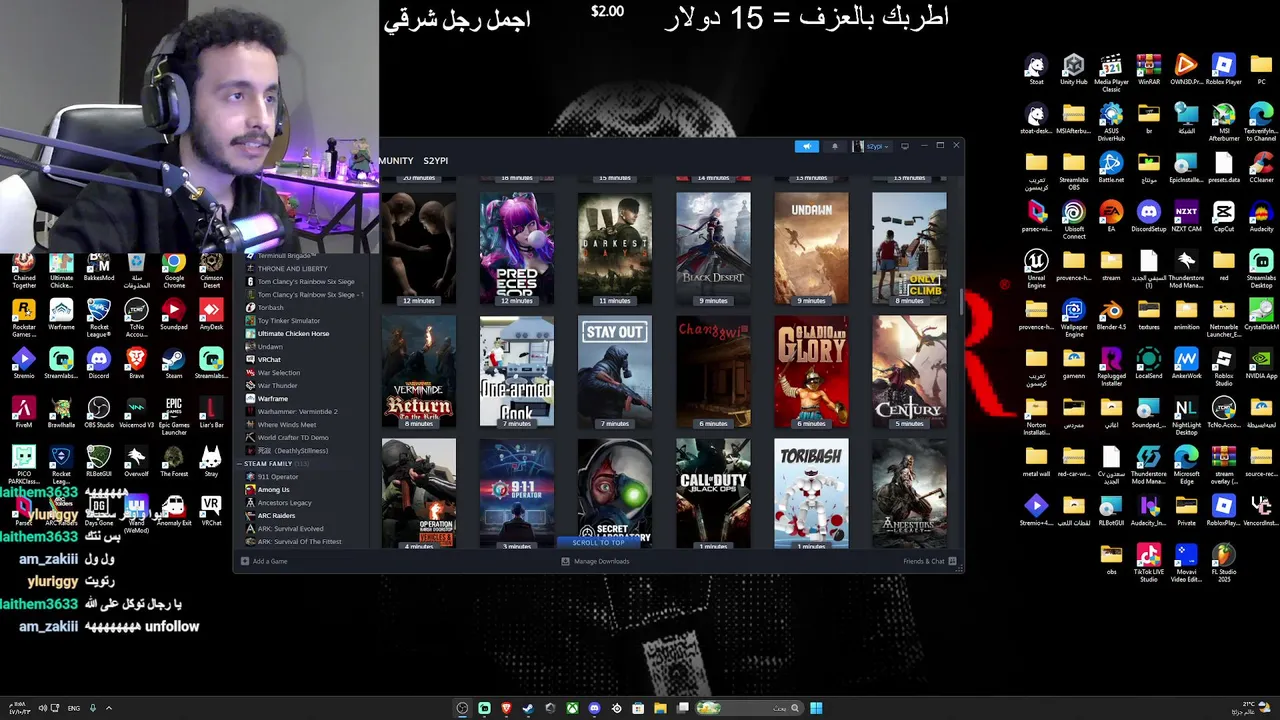Open the Call of Duty Black Ops cover

coord(713,494)
